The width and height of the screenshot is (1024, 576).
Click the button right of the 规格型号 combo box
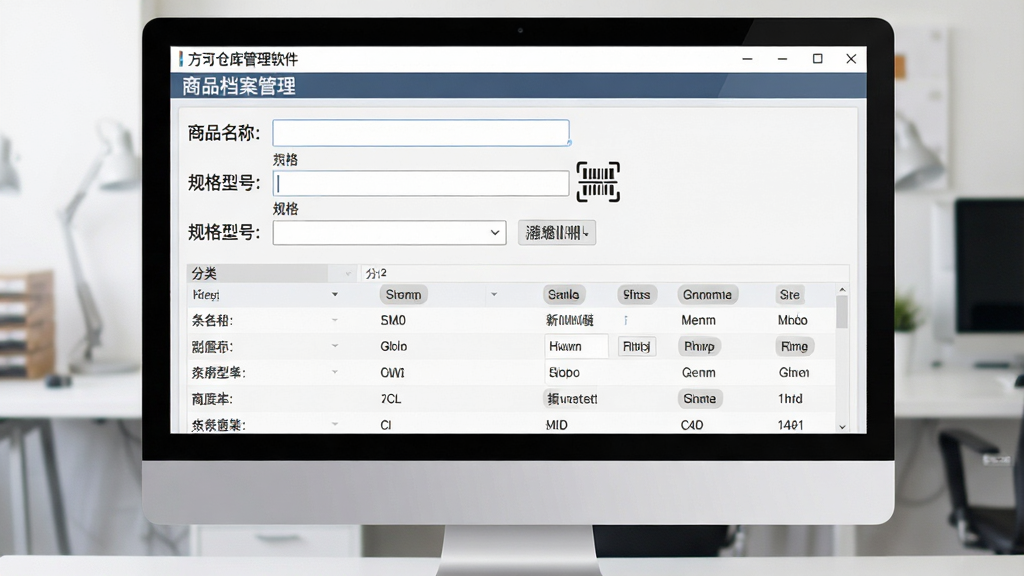[557, 232]
